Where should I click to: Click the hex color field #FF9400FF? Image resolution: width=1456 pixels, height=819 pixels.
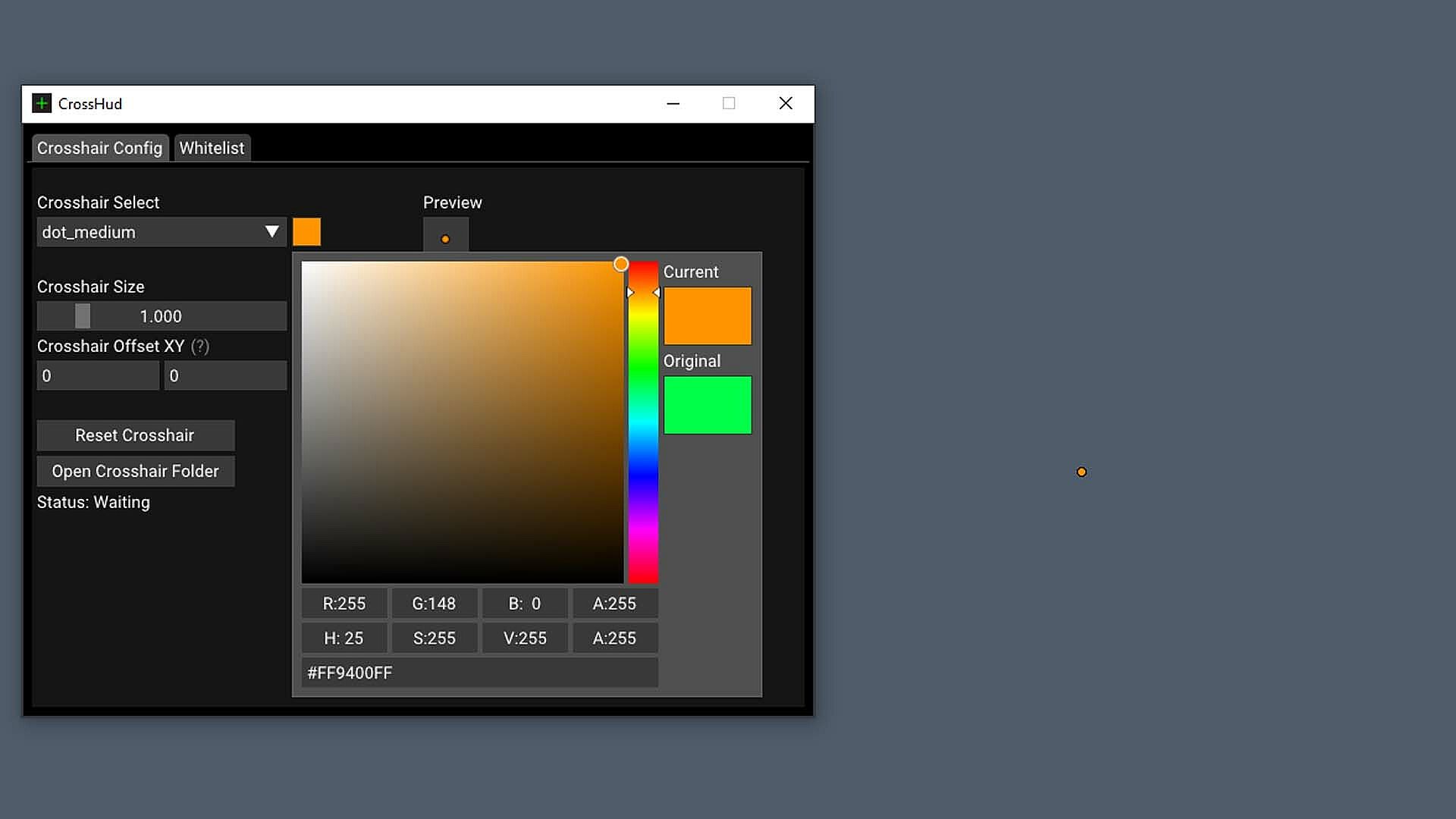(x=479, y=673)
